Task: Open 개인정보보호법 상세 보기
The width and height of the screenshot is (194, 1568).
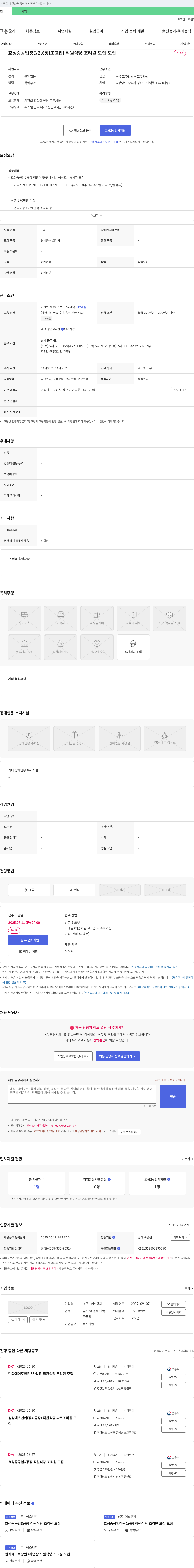Action: tap(73, 1056)
